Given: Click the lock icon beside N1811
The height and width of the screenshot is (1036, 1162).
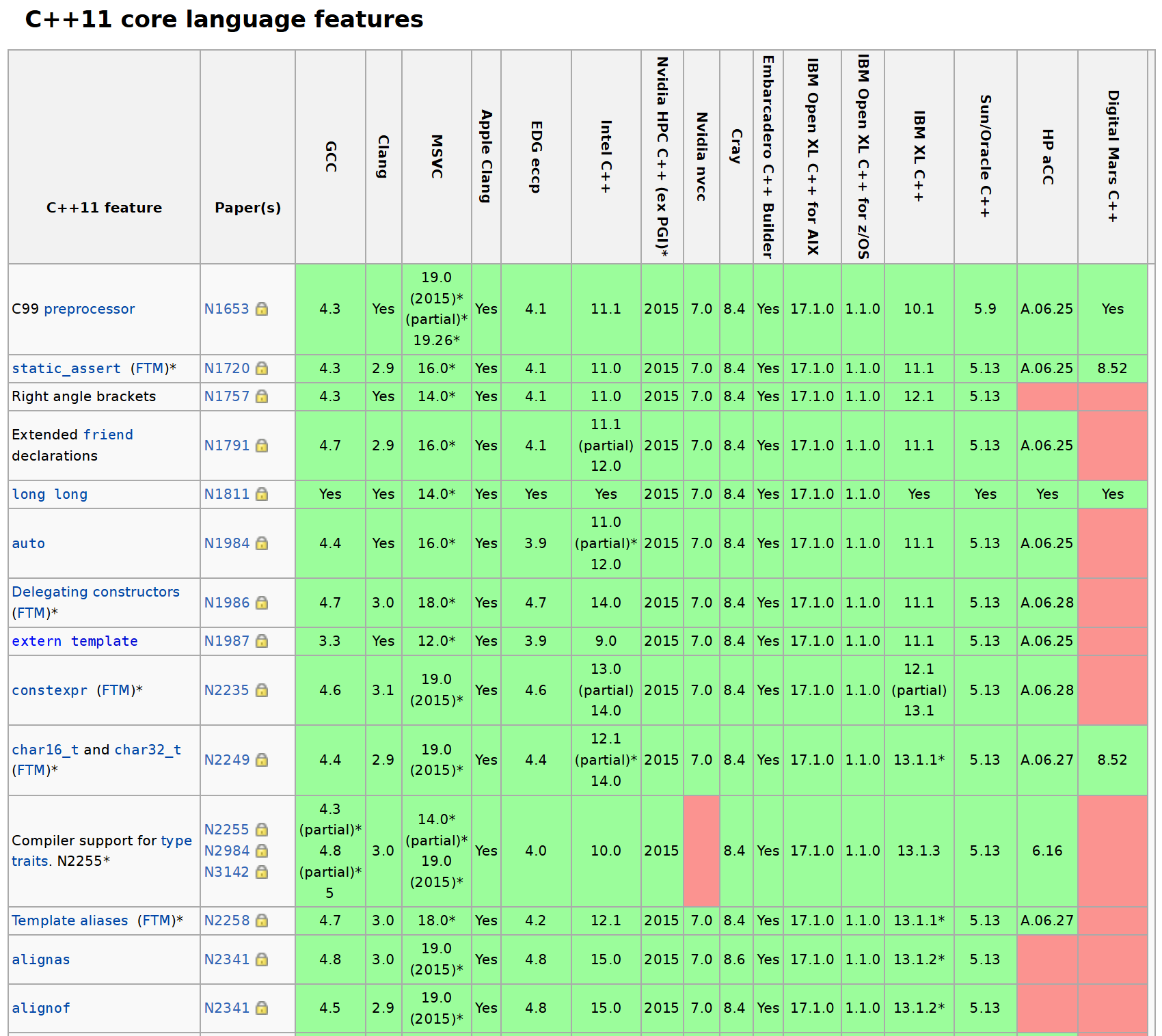Looking at the screenshot, I should coord(262,494).
